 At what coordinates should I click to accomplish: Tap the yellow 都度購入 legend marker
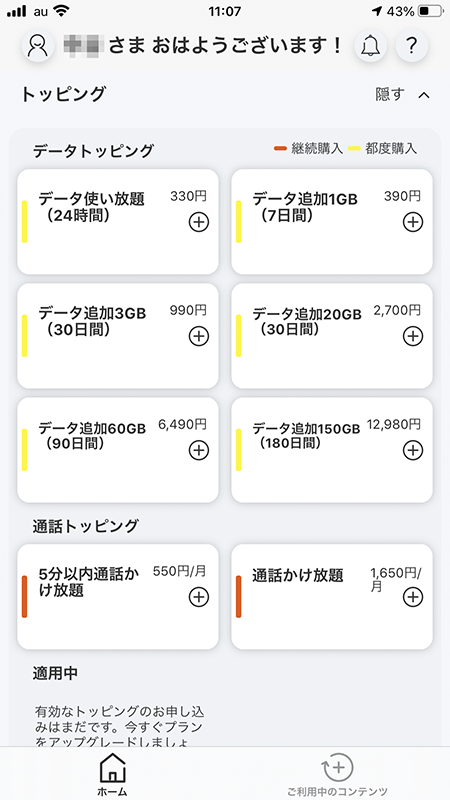pyautogui.click(x=355, y=149)
